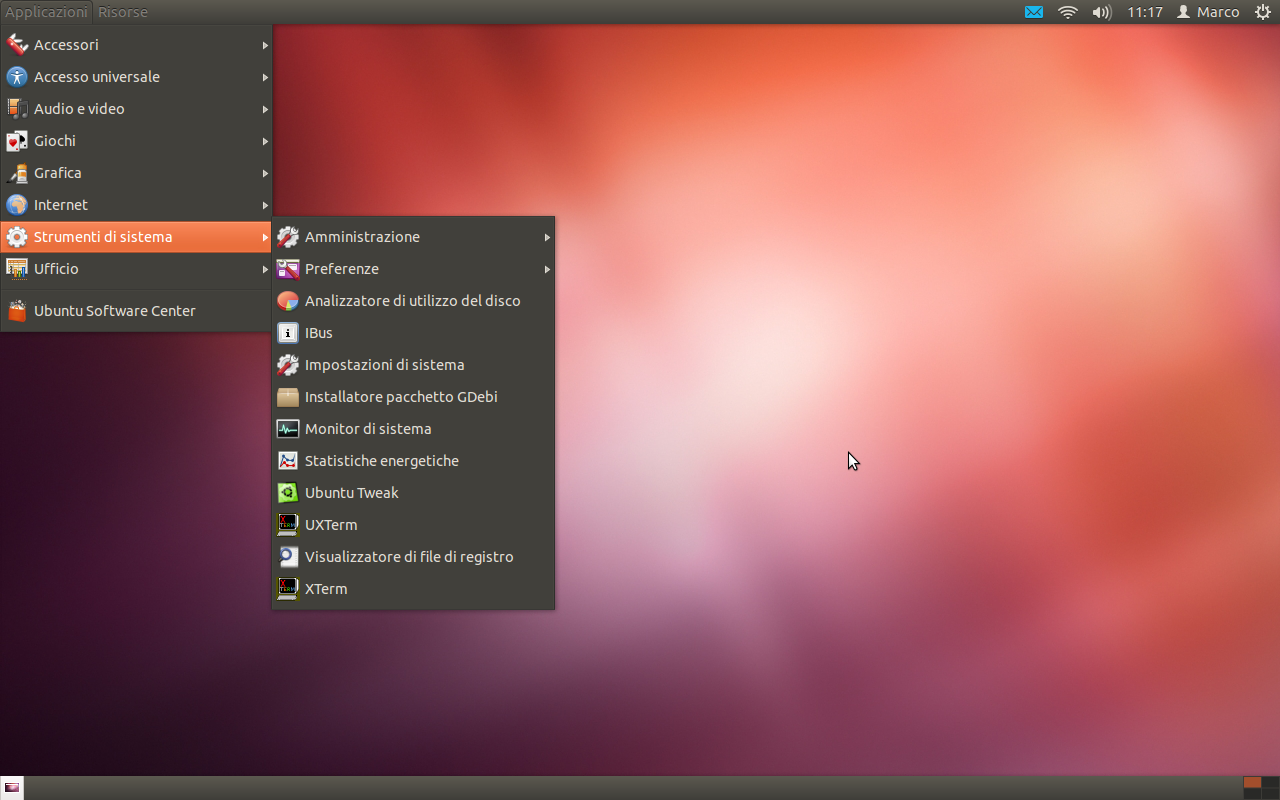The image size is (1280, 800).
Task: Click the Statistiche energetiche chart icon
Action: 288,461
